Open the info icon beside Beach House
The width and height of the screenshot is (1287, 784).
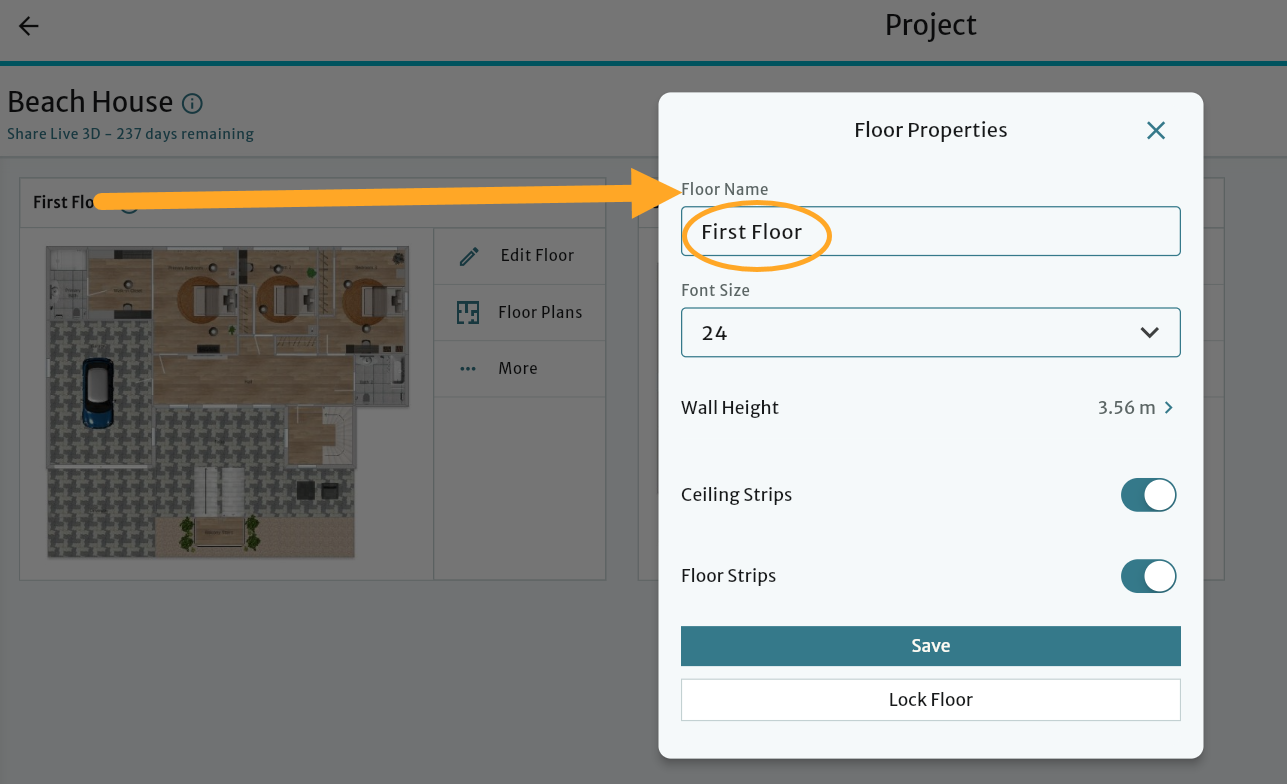(191, 103)
